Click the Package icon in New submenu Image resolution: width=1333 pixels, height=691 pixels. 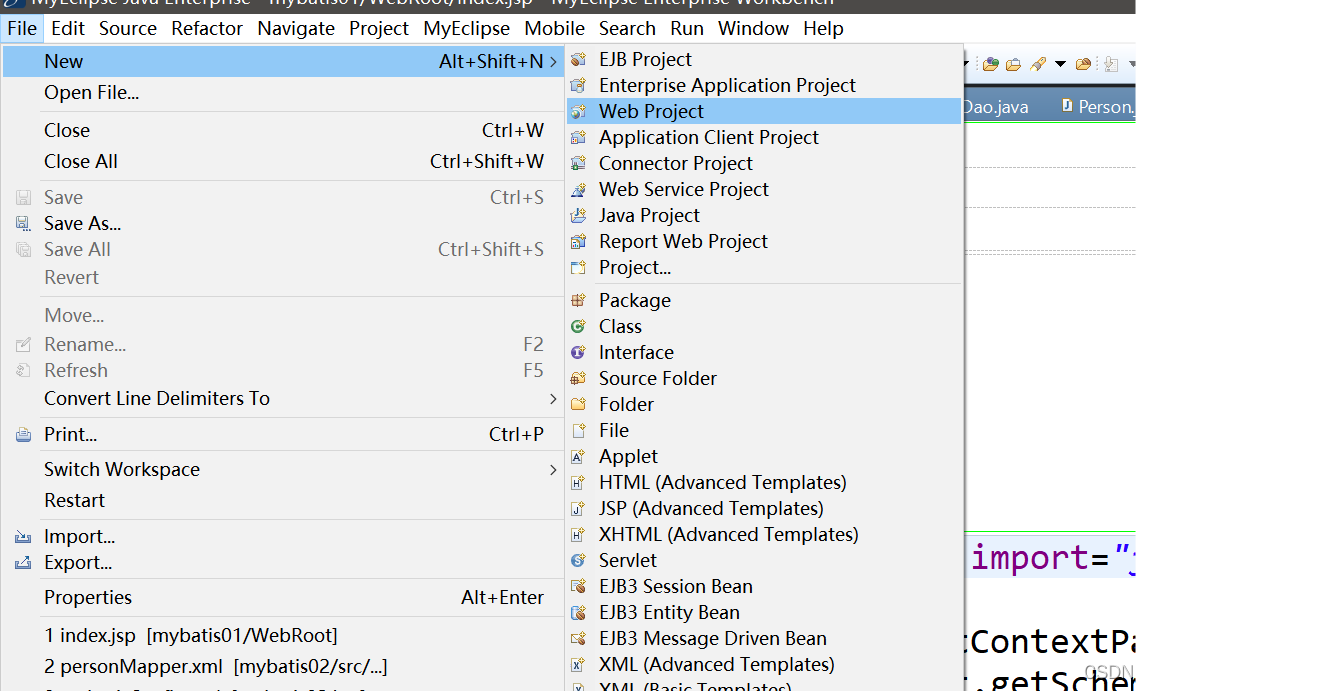point(578,301)
